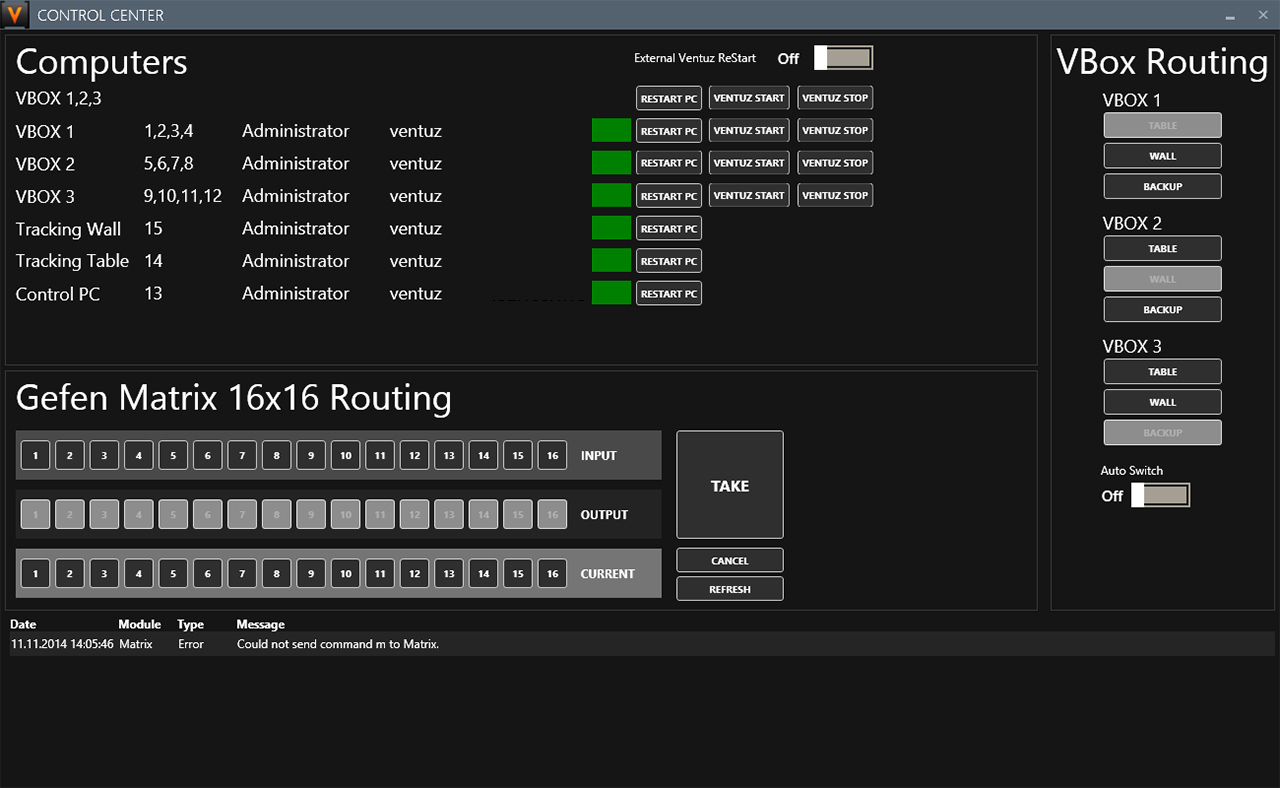1280x788 pixels.
Task: Select matrix INPUT number 5
Action: click(x=173, y=455)
